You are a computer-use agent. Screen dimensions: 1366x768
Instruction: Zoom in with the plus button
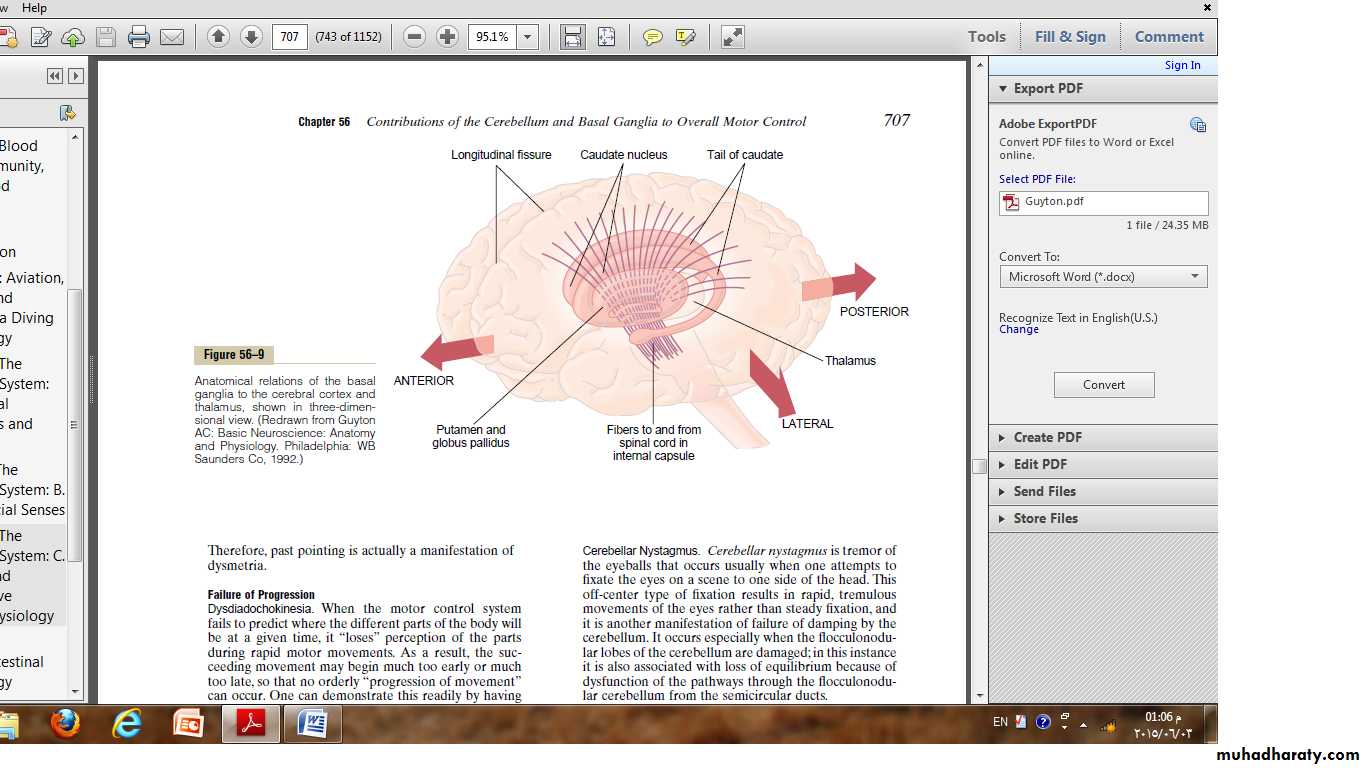447,37
